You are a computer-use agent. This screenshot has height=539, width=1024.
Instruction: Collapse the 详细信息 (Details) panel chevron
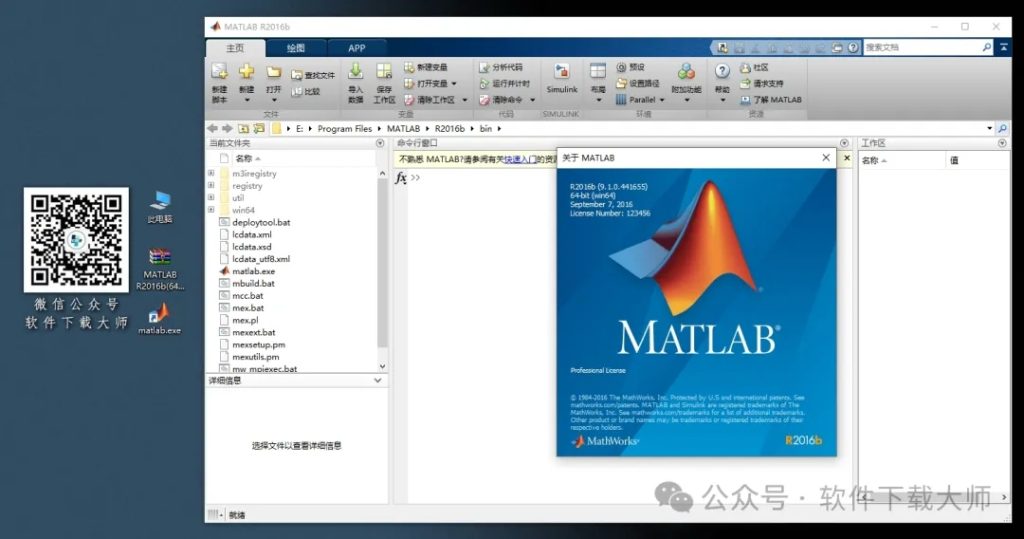coord(377,380)
